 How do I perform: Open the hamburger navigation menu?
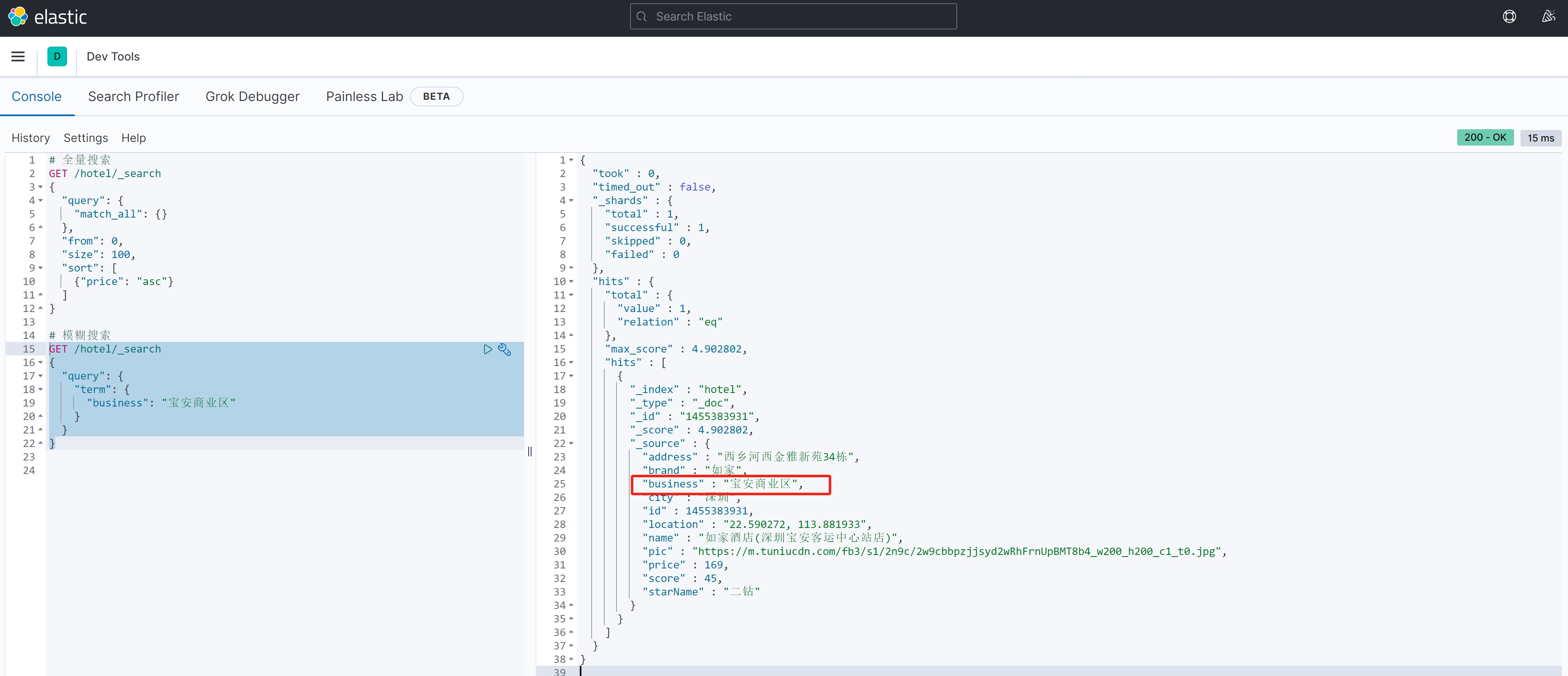point(18,56)
